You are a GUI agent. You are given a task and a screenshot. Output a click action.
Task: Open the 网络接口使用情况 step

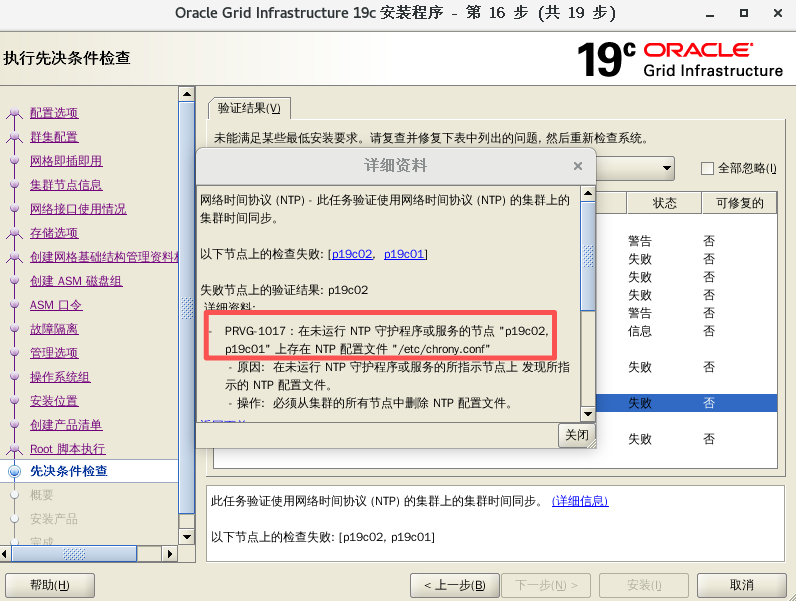pyautogui.click(x=78, y=209)
